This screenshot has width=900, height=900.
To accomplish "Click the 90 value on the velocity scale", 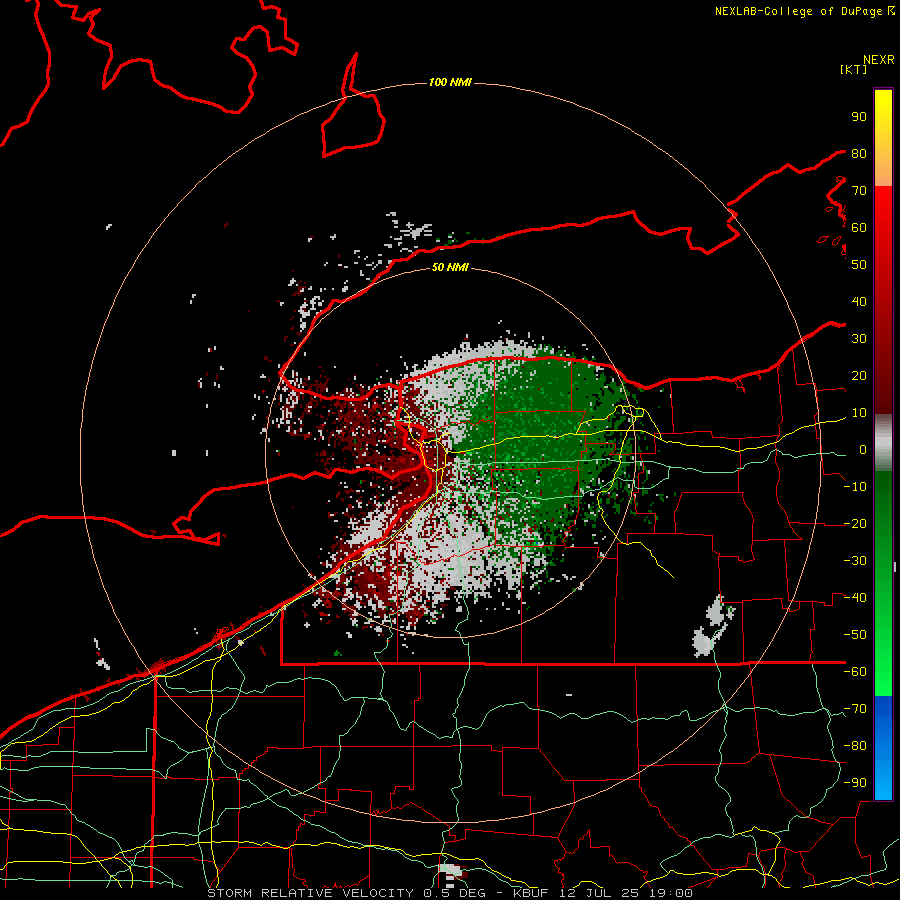I will point(859,117).
